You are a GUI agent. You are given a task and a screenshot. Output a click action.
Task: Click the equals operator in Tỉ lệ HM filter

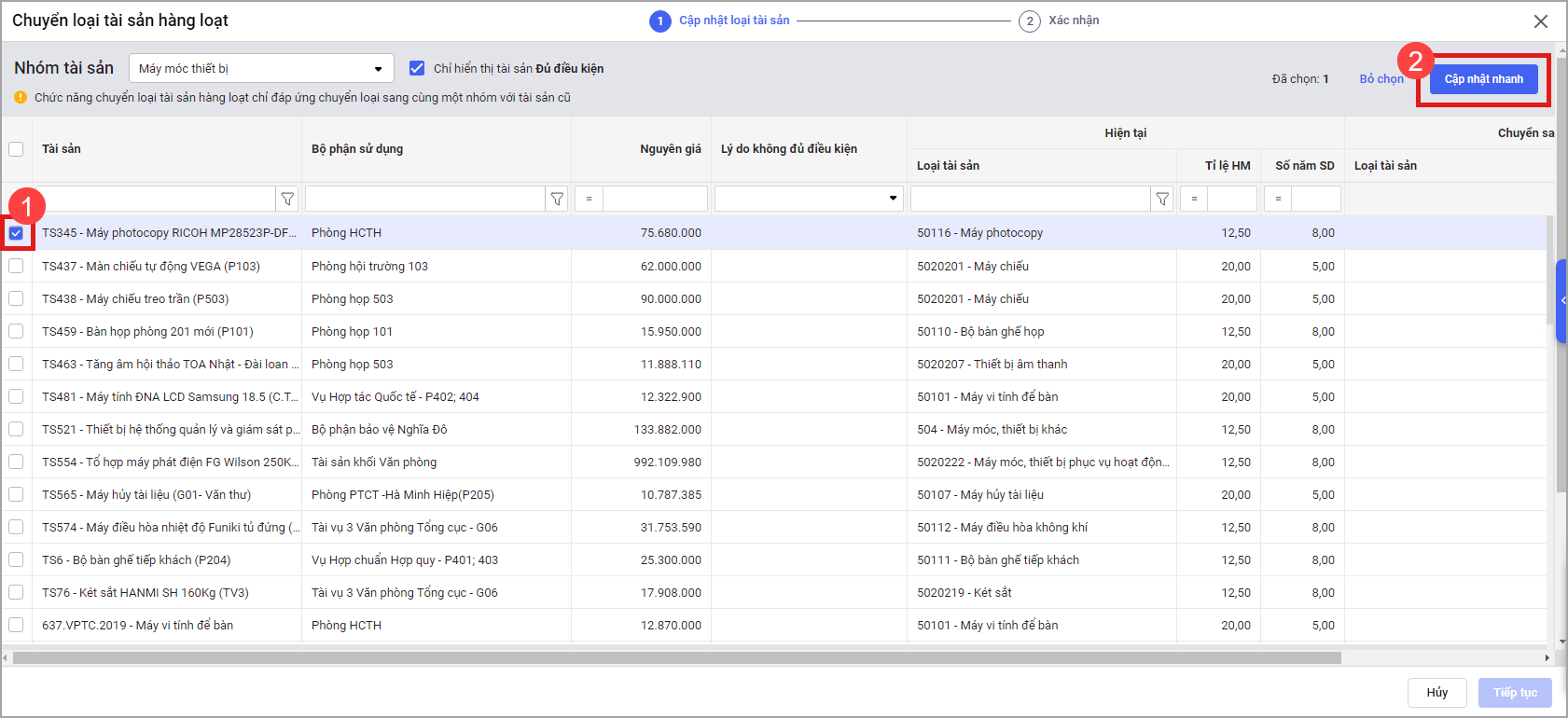pyautogui.click(x=1194, y=199)
